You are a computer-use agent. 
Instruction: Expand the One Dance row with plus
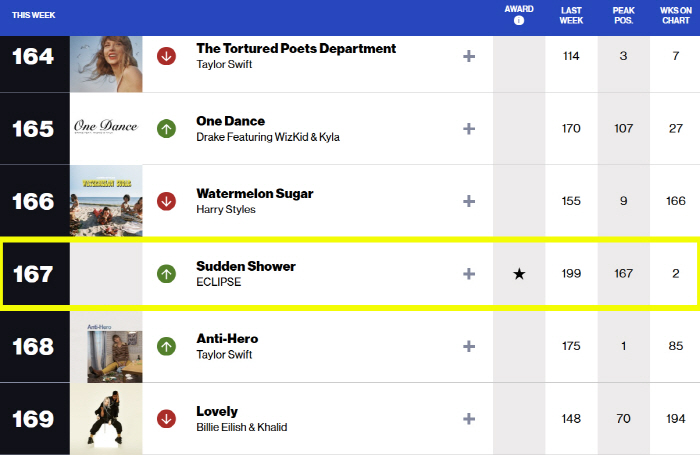click(x=469, y=129)
